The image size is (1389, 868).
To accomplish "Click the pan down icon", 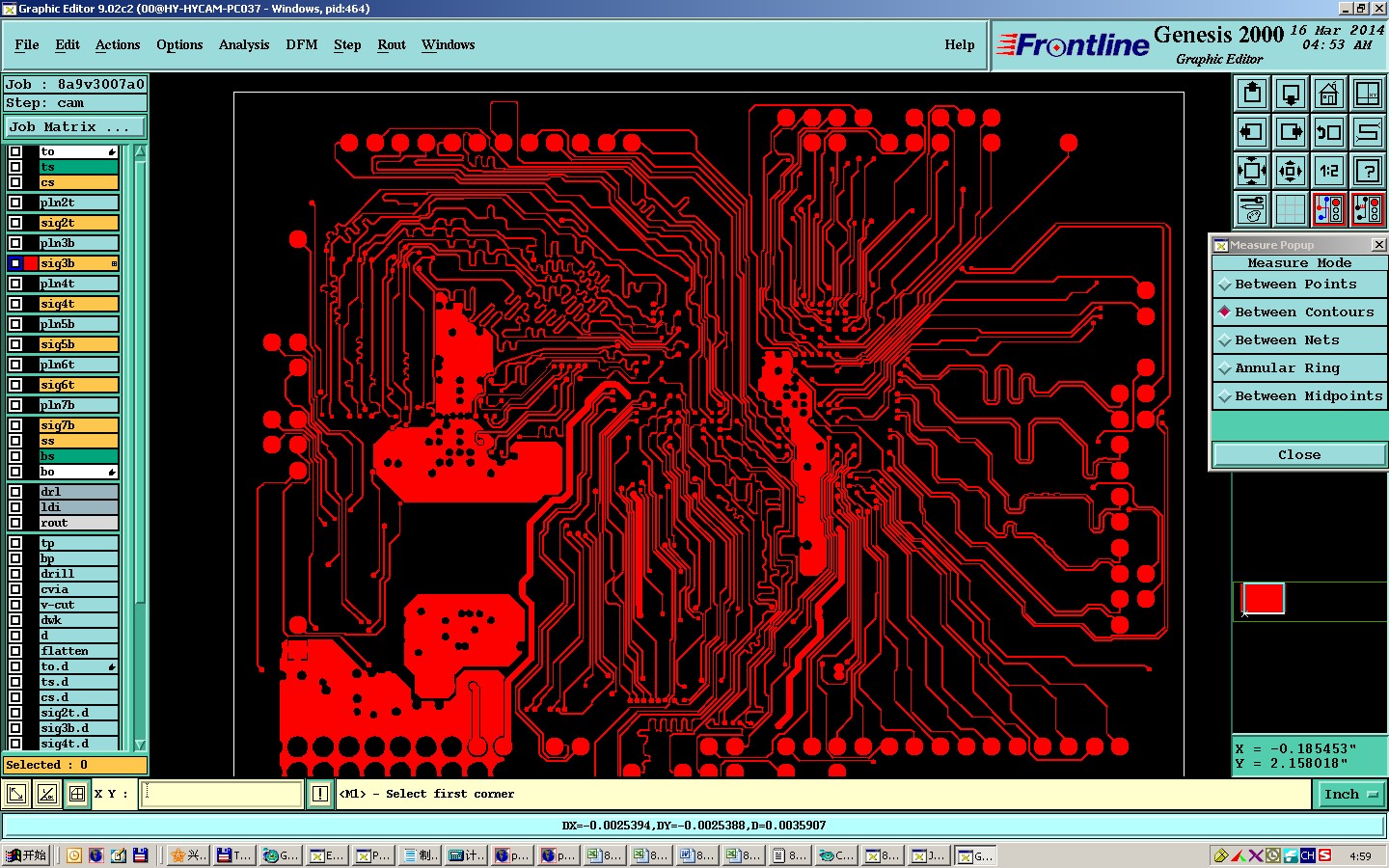I will tap(1291, 94).
